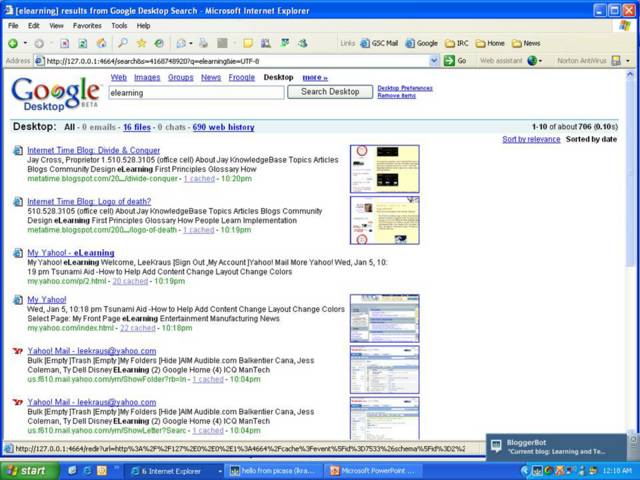
Task: Open the History toolbar icon
Action: pyautogui.click(x=159, y=43)
